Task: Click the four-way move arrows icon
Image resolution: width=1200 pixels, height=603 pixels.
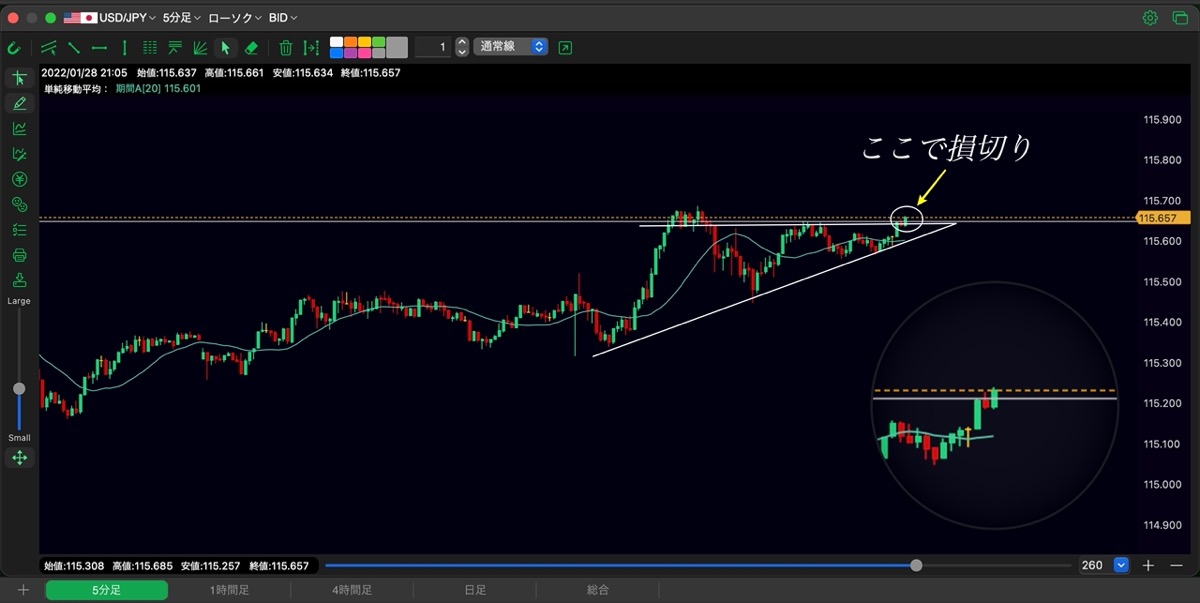Action: pos(19,458)
